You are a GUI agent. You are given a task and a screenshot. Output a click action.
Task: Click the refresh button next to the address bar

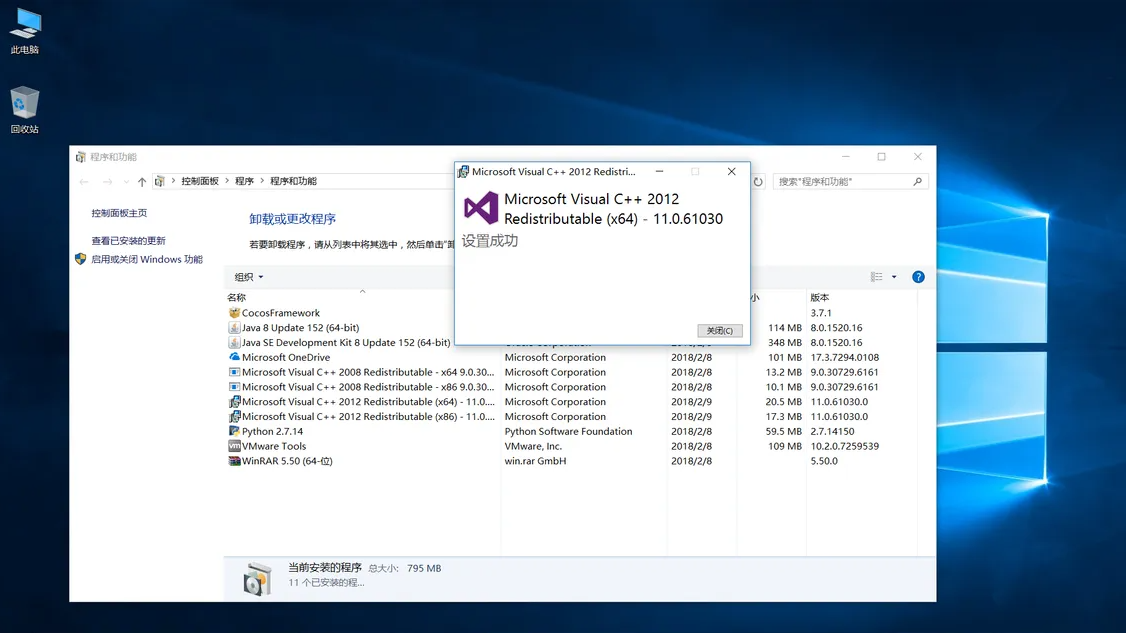click(x=758, y=182)
